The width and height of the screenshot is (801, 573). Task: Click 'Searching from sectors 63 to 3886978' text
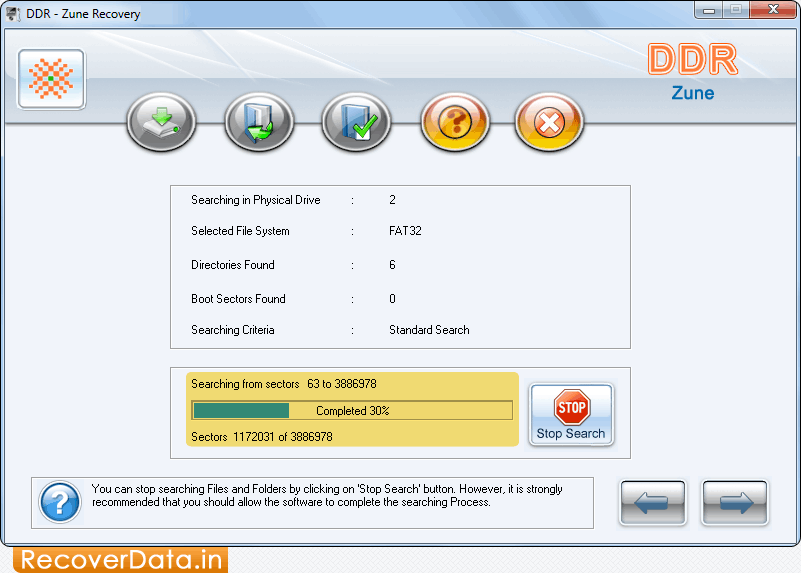click(x=284, y=384)
